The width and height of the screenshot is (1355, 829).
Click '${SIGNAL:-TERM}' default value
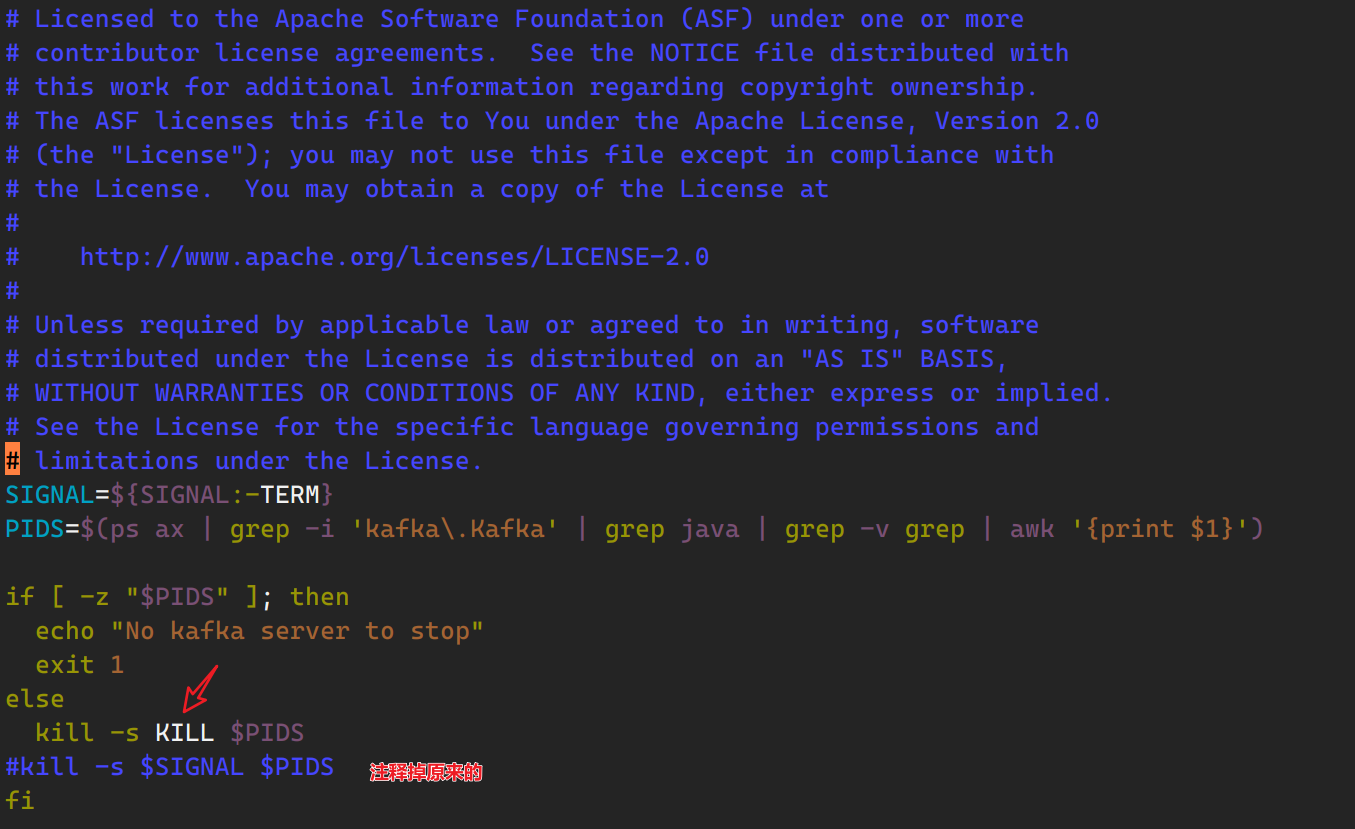222,495
